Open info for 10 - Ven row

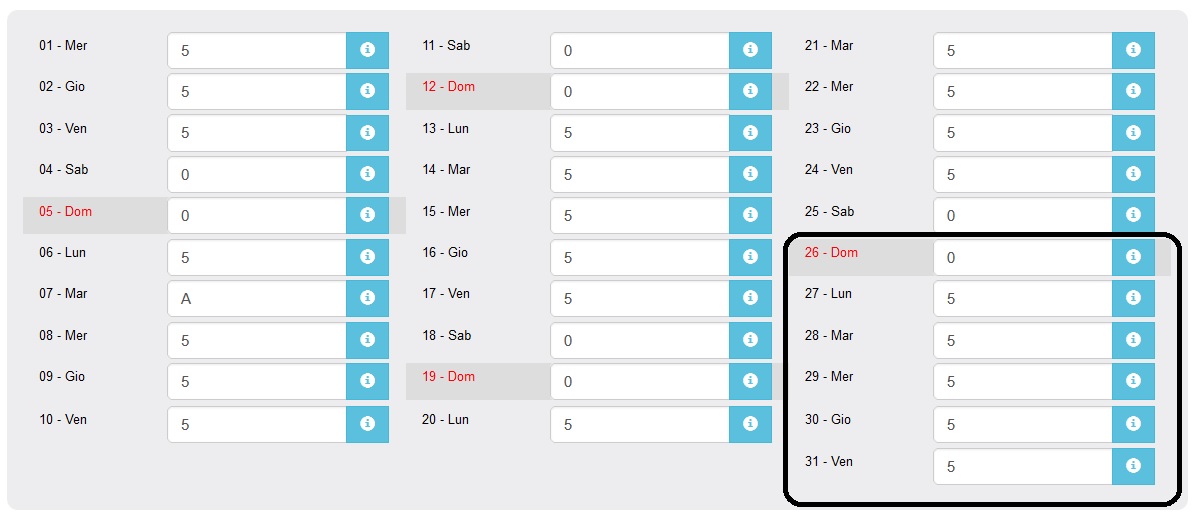(x=367, y=424)
